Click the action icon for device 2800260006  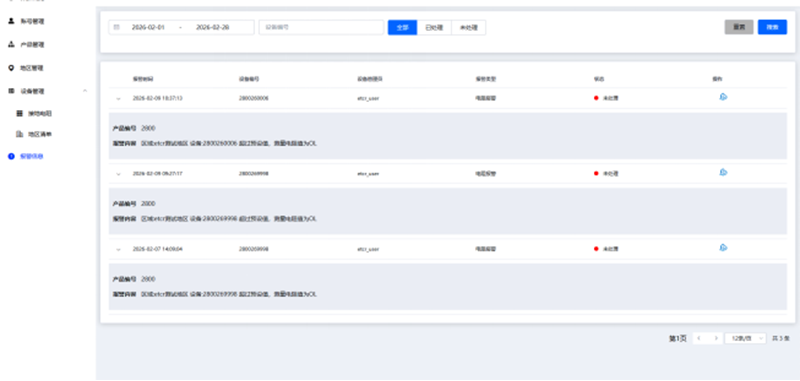[x=723, y=97]
